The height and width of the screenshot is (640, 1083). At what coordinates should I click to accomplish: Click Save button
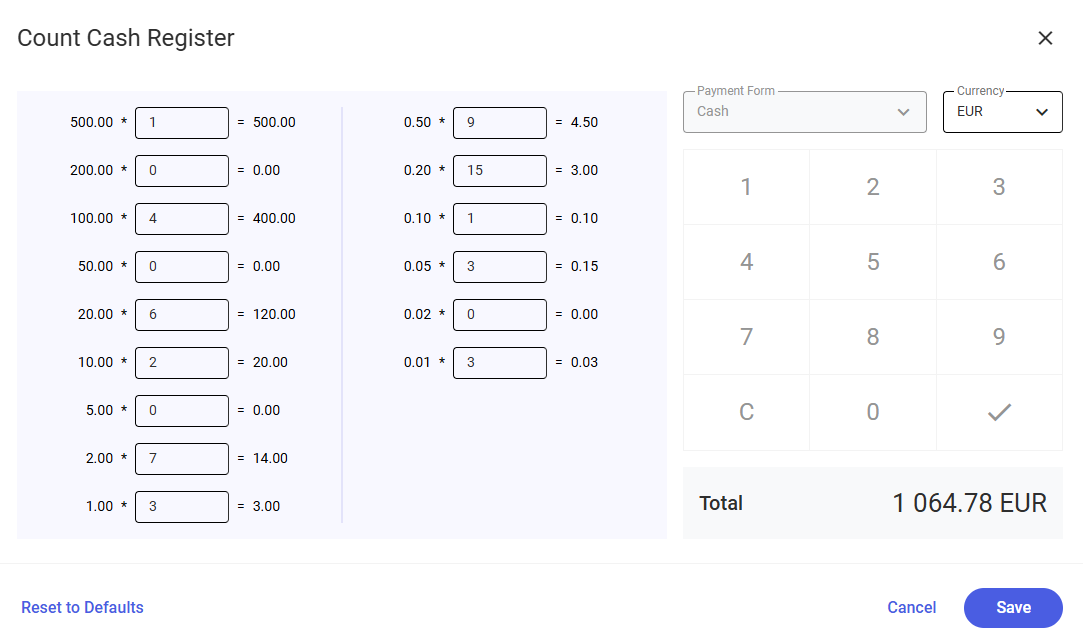[1012, 608]
